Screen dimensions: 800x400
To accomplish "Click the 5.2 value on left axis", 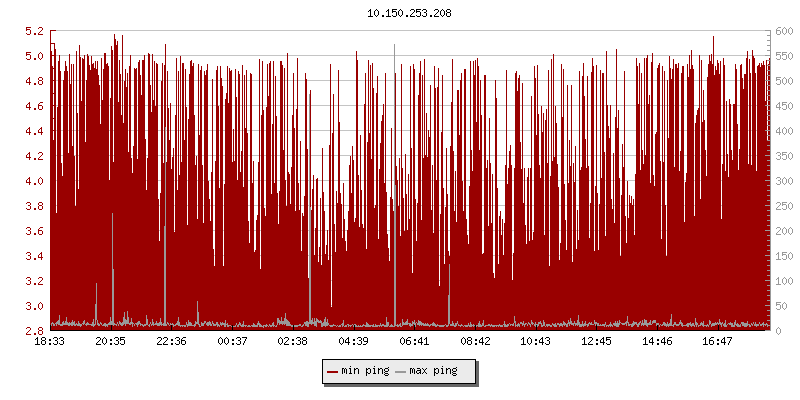I will click(34, 31).
